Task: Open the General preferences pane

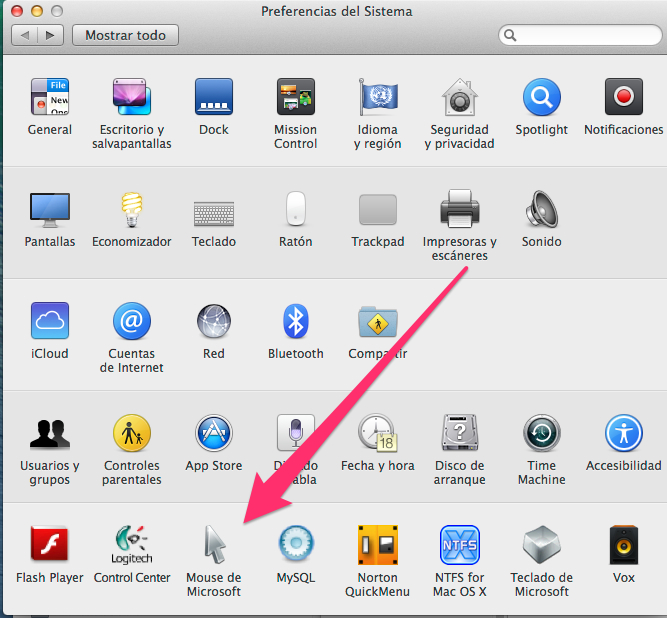Action: coord(50,97)
